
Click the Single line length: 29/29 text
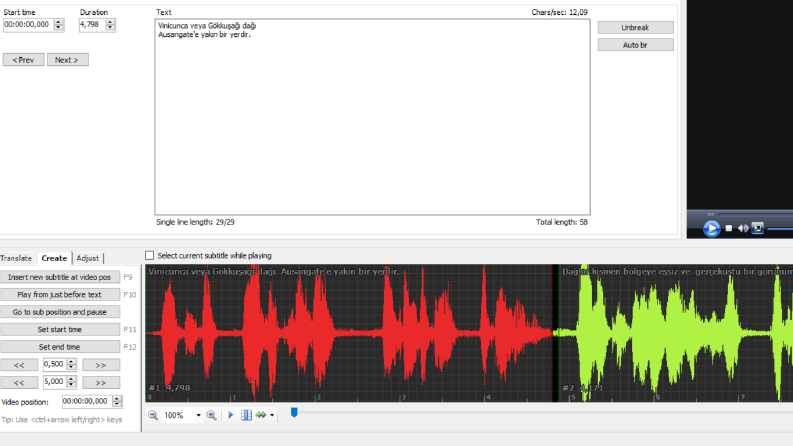[195, 222]
